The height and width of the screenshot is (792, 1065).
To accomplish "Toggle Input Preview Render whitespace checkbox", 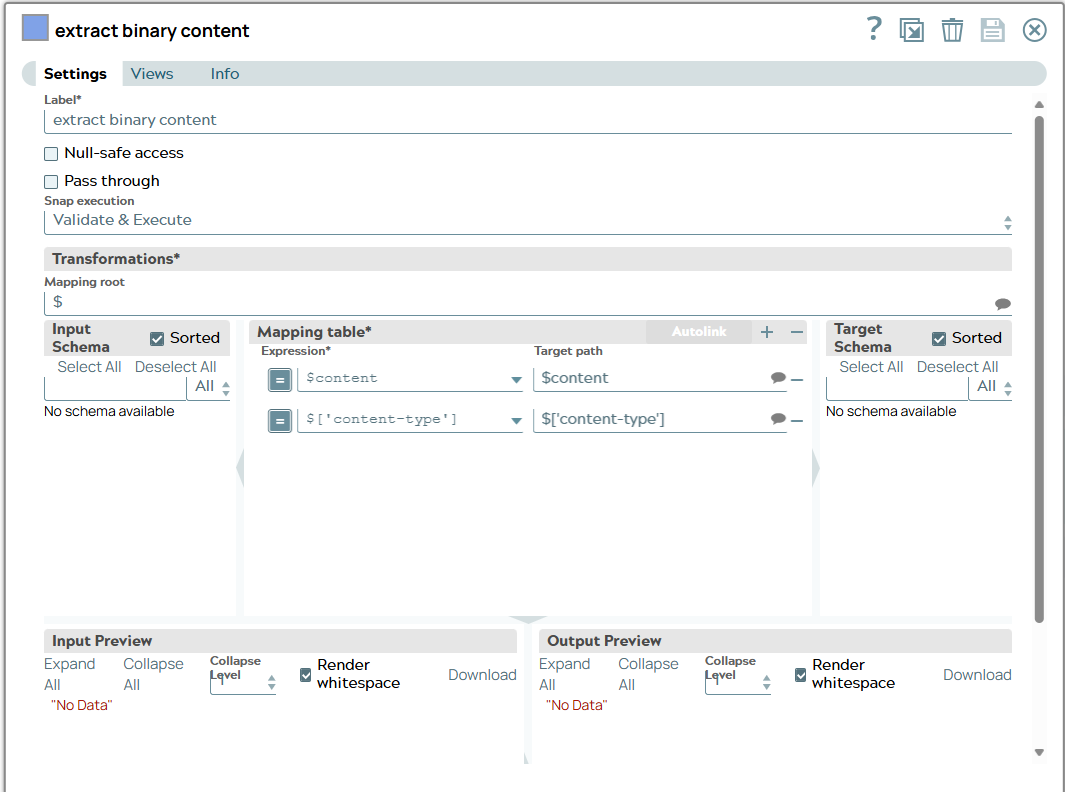I will coord(306,675).
